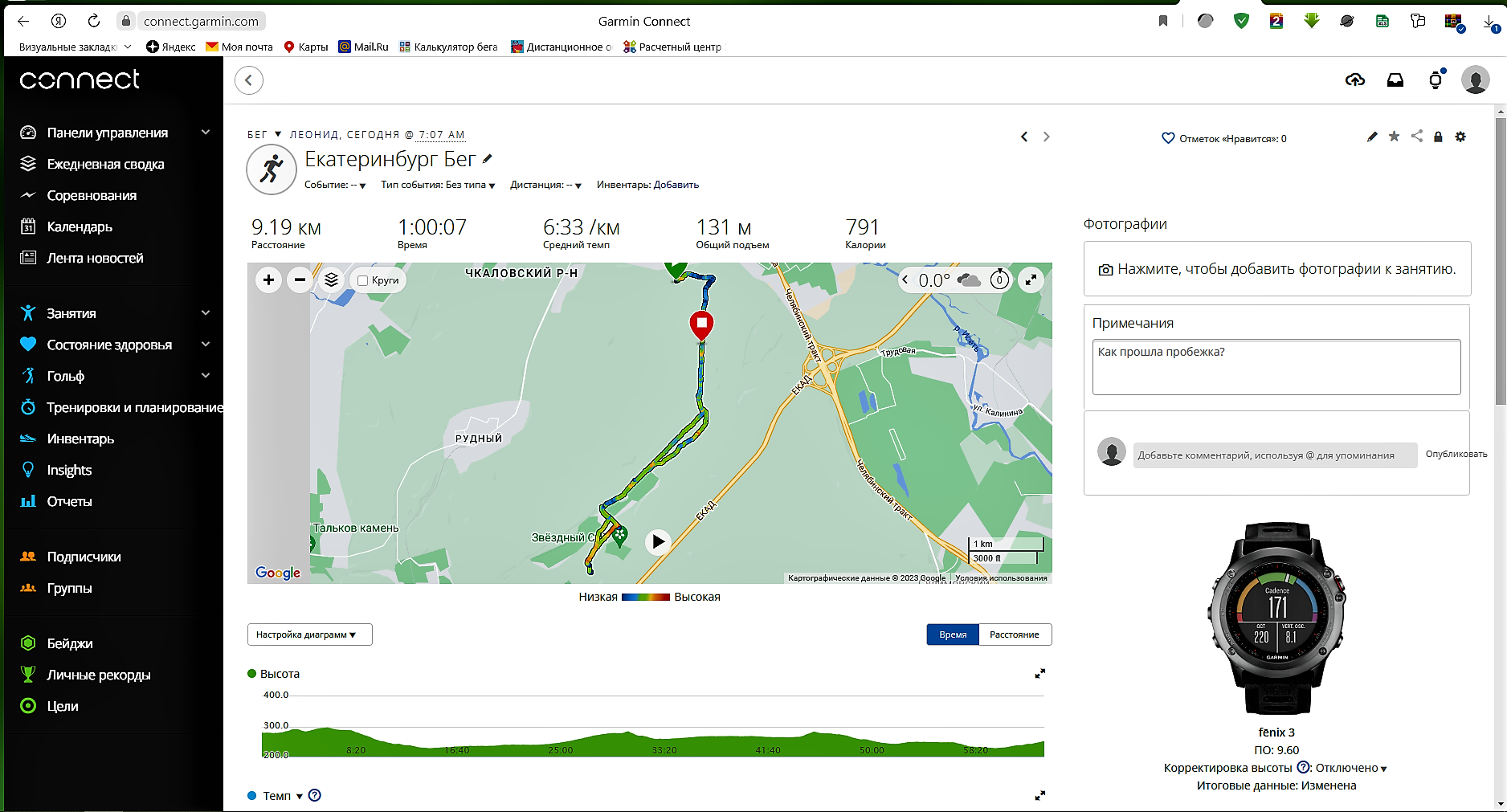Image resolution: width=1507 pixels, height=812 pixels.
Task: Open Календарь in the sidebar
Action: 80,226
